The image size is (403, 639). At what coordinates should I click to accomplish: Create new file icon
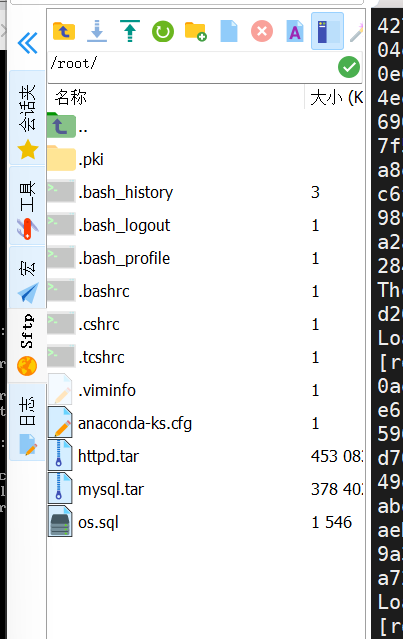pyautogui.click(x=229, y=31)
